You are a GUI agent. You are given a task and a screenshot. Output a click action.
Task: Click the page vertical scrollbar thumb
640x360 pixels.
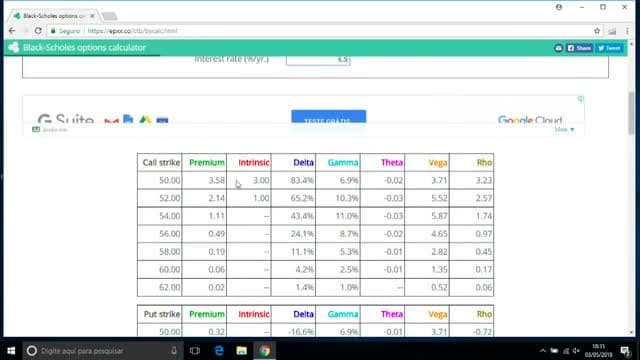(x=631, y=113)
